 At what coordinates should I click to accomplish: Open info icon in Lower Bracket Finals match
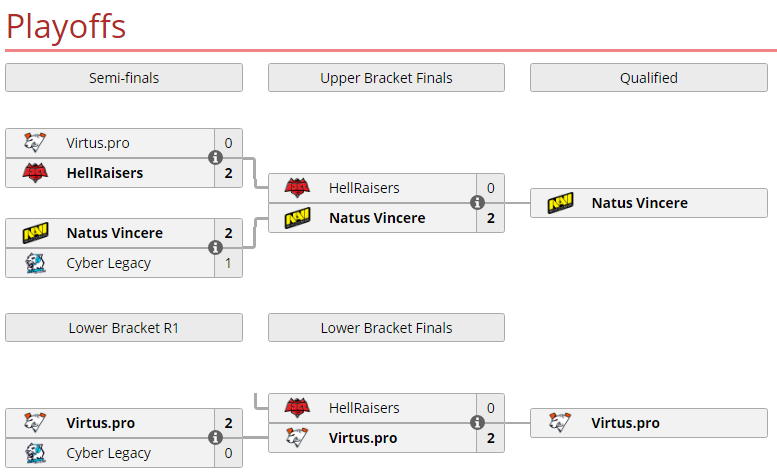477,422
